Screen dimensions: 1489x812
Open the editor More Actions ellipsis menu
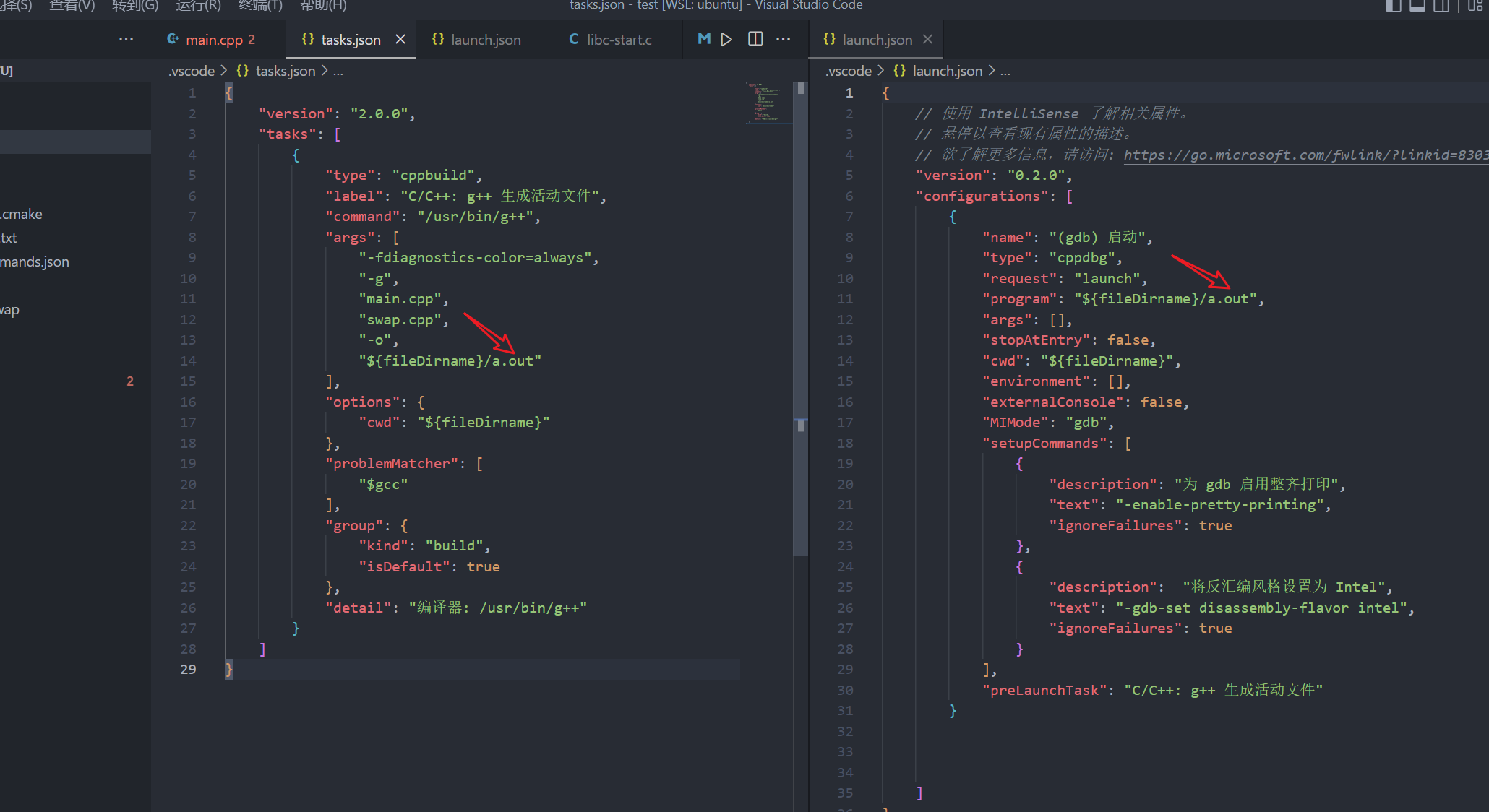click(783, 39)
